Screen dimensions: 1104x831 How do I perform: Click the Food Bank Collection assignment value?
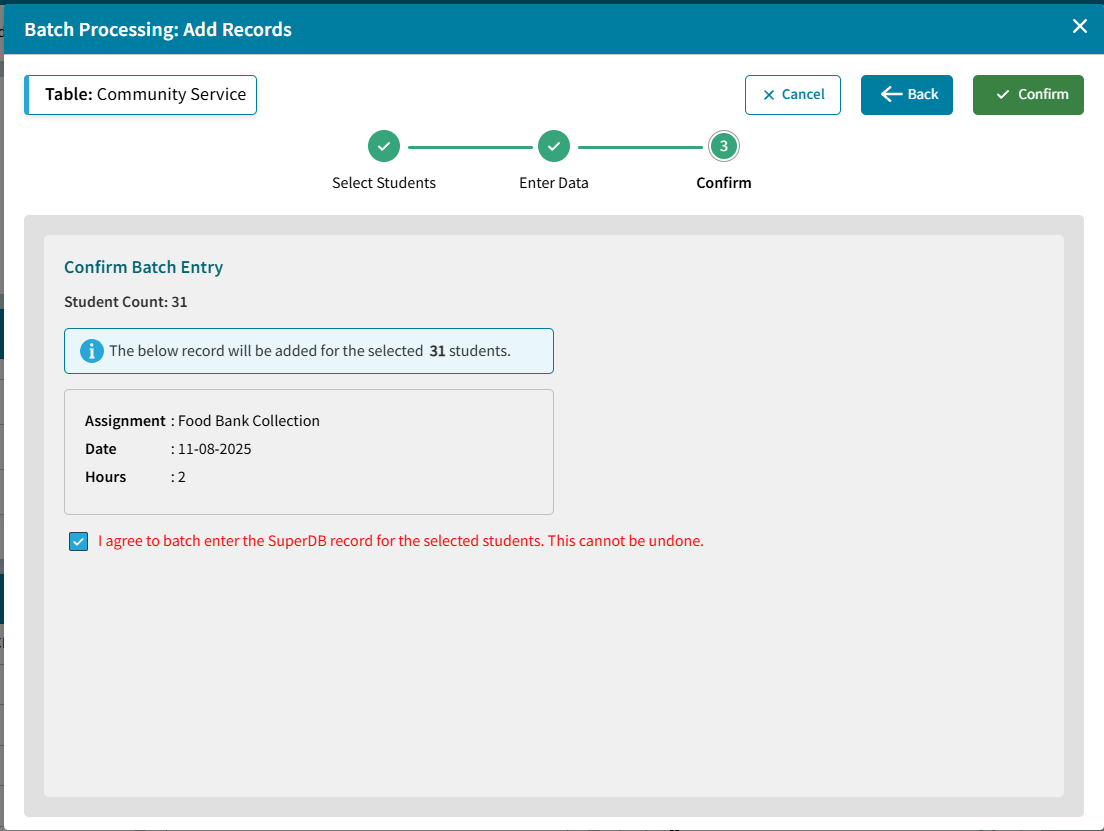[249, 421]
